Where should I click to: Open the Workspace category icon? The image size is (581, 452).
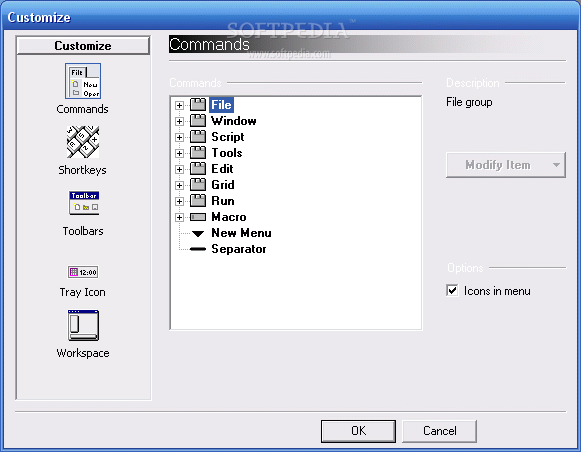(x=83, y=325)
